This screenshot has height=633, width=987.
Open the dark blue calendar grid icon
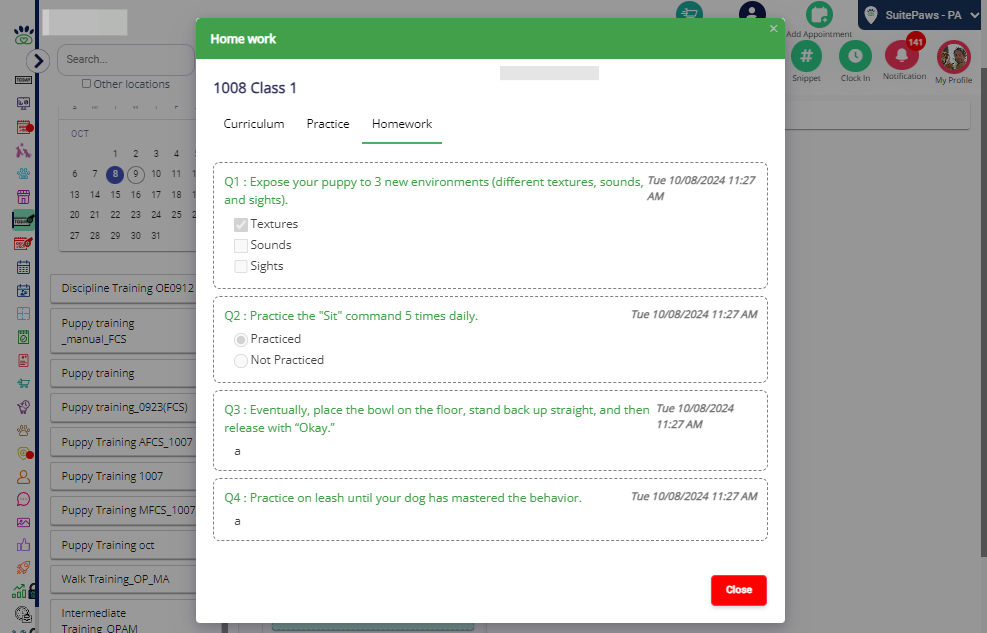pos(23,267)
